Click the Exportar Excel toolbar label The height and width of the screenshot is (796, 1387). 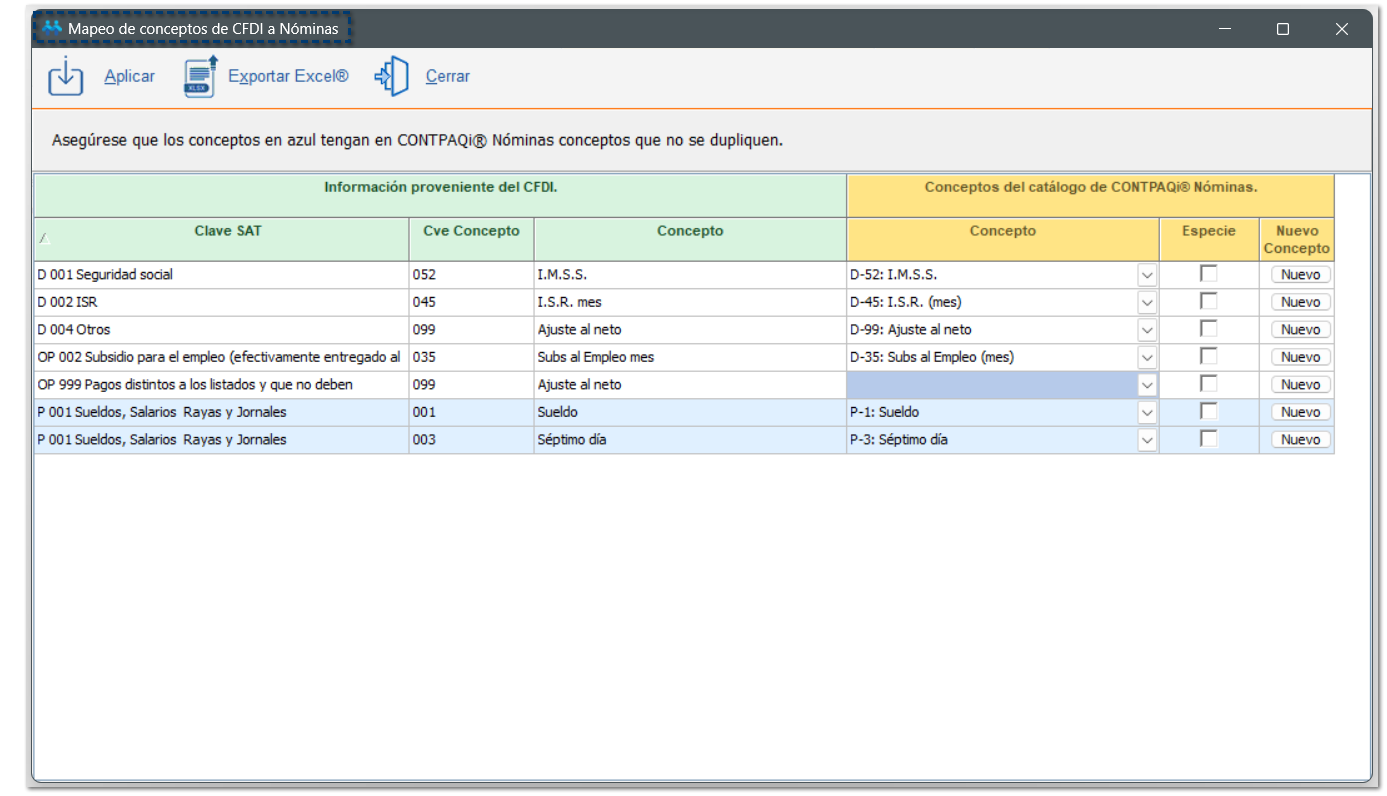(288, 77)
